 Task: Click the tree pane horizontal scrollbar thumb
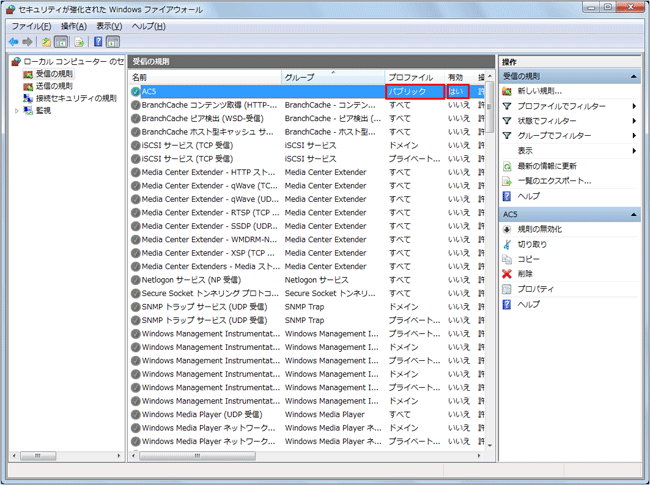pos(38,456)
